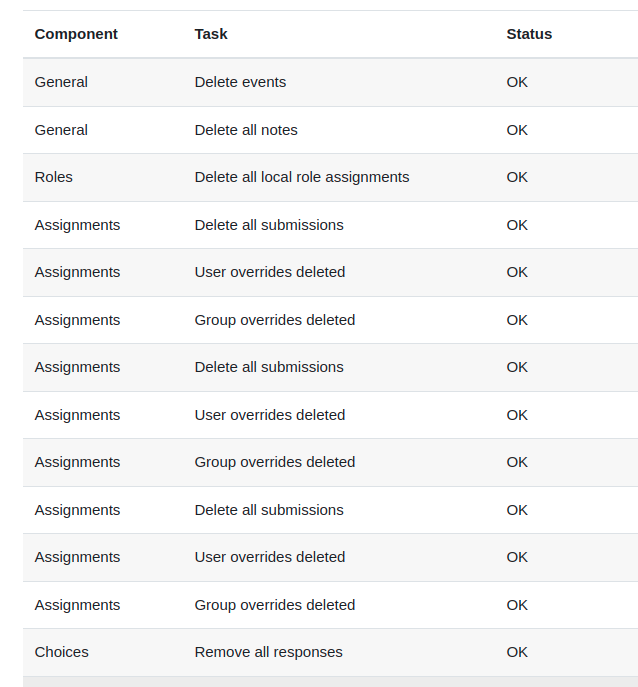Image resolution: width=638 pixels, height=687 pixels.
Task: Click the last Group overrides deleted cell
Action: (274, 605)
